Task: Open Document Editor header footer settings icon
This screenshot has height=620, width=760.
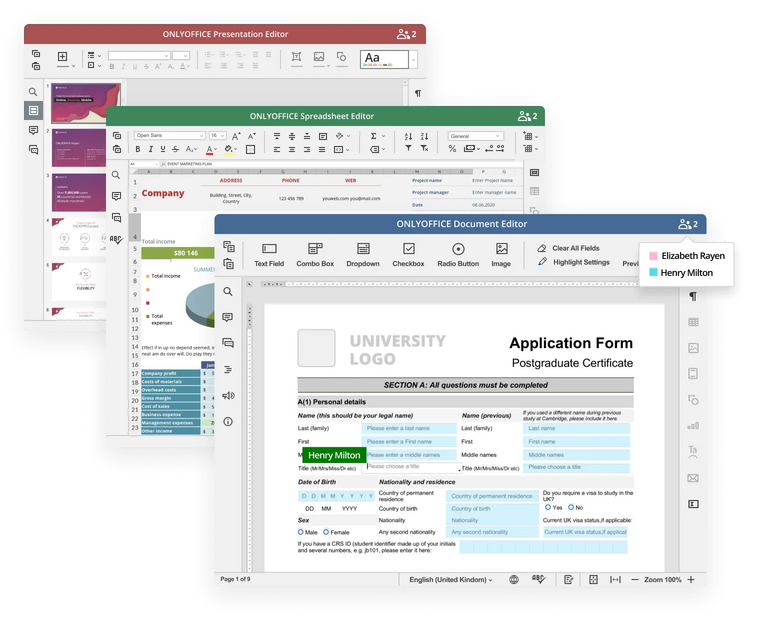Action: click(x=693, y=373)
